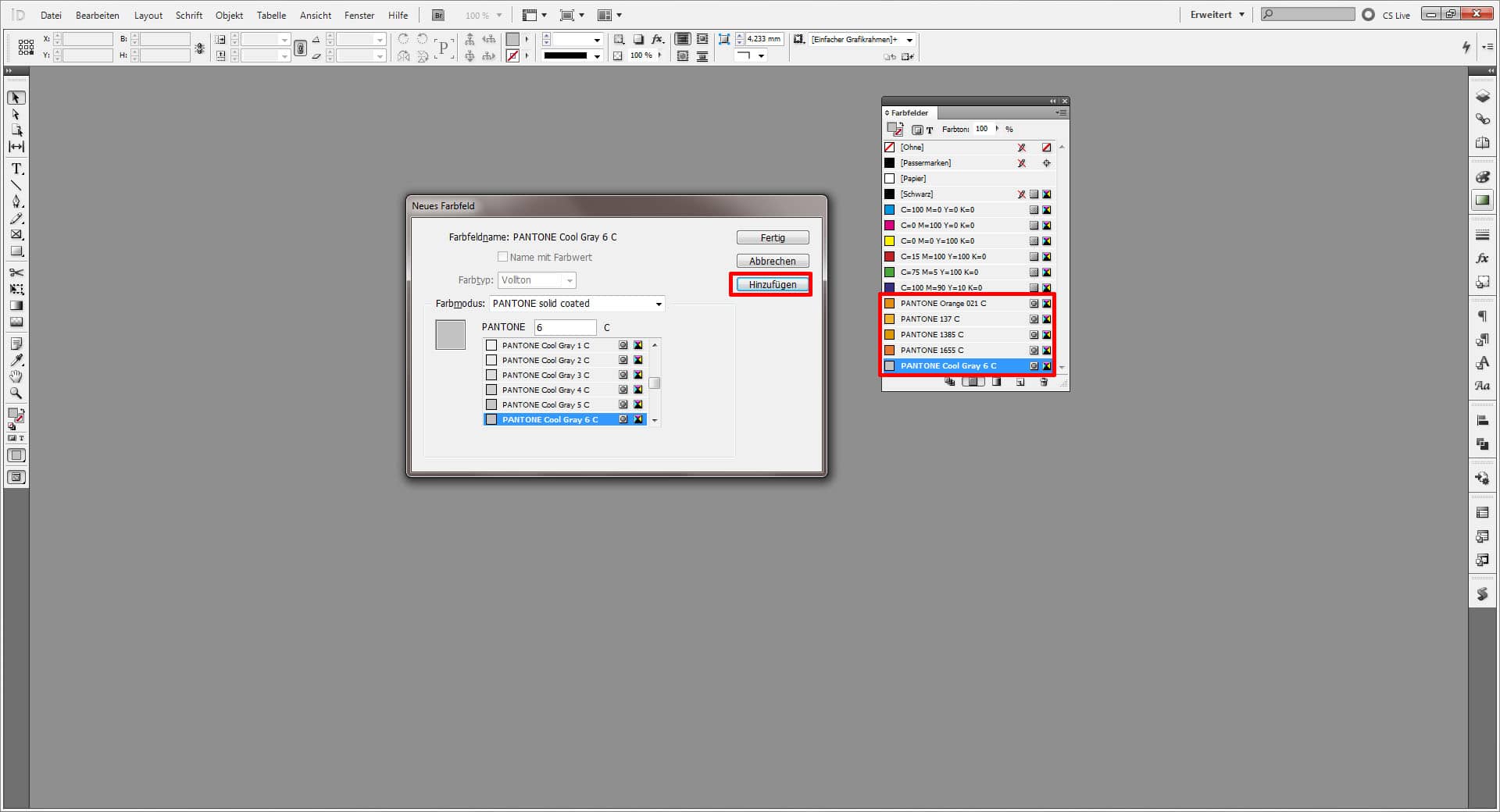Select the Scissors tool

[16, 272]
